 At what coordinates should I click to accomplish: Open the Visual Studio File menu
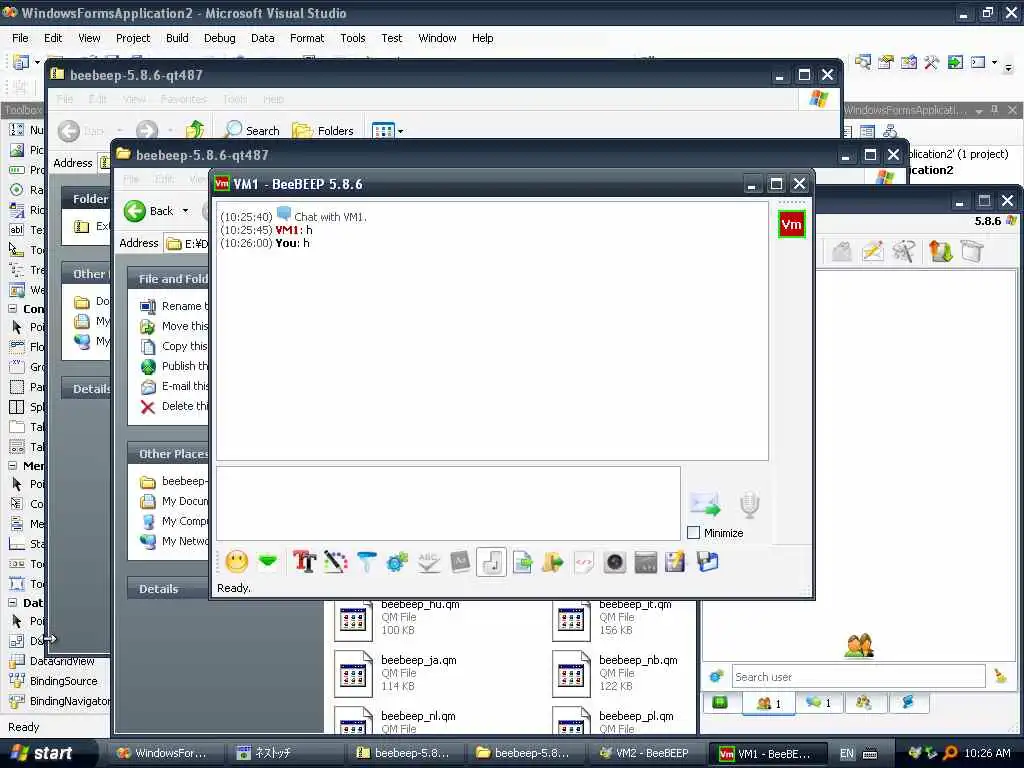20,38
